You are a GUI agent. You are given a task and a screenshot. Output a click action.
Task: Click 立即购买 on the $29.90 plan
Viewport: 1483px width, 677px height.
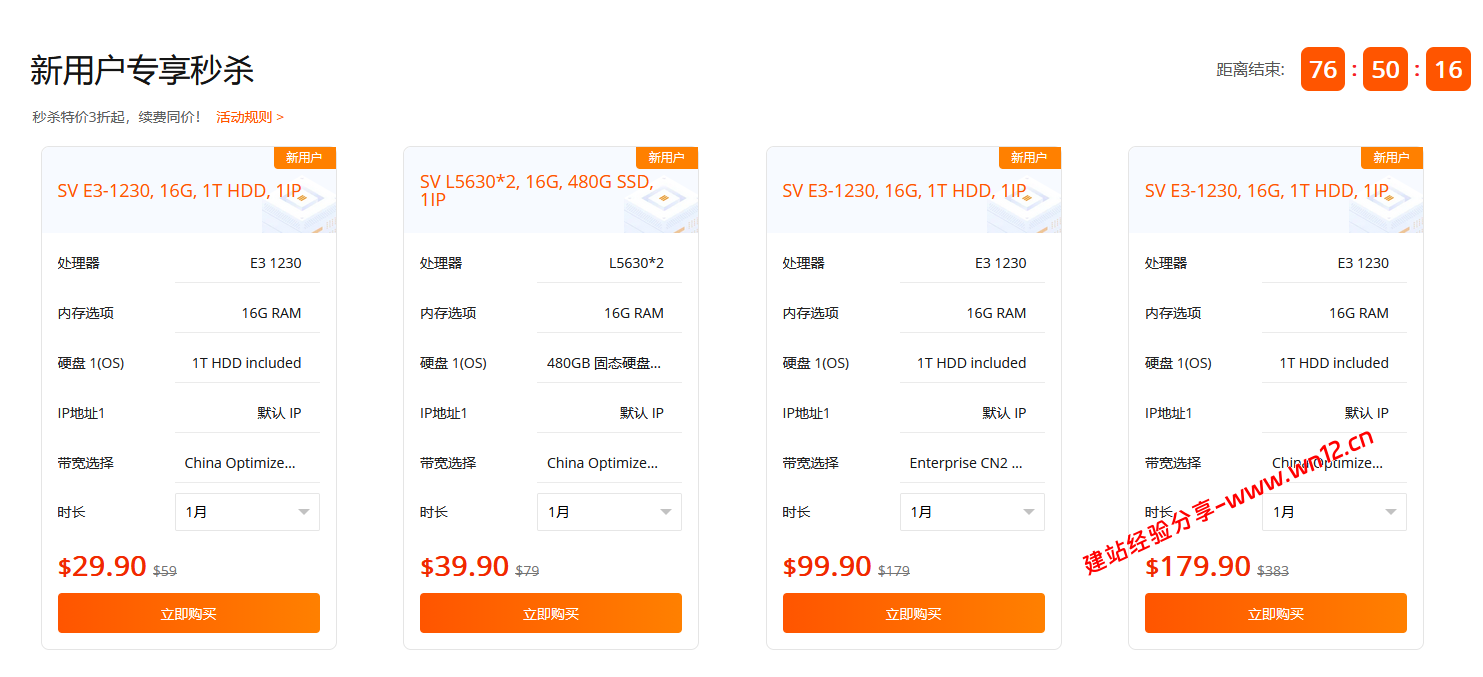click(188, 613)
